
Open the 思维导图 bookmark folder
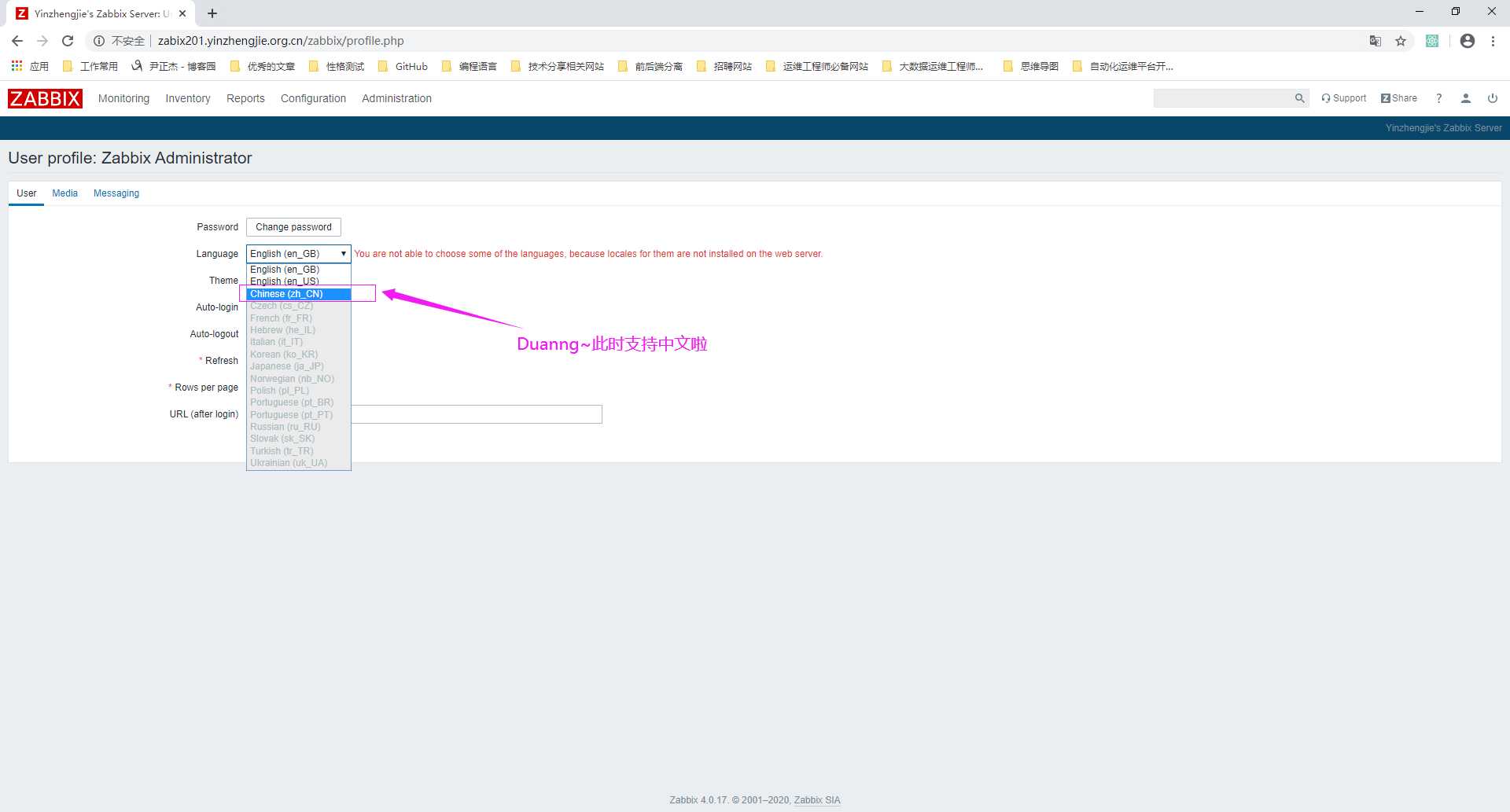(1031, 66)
